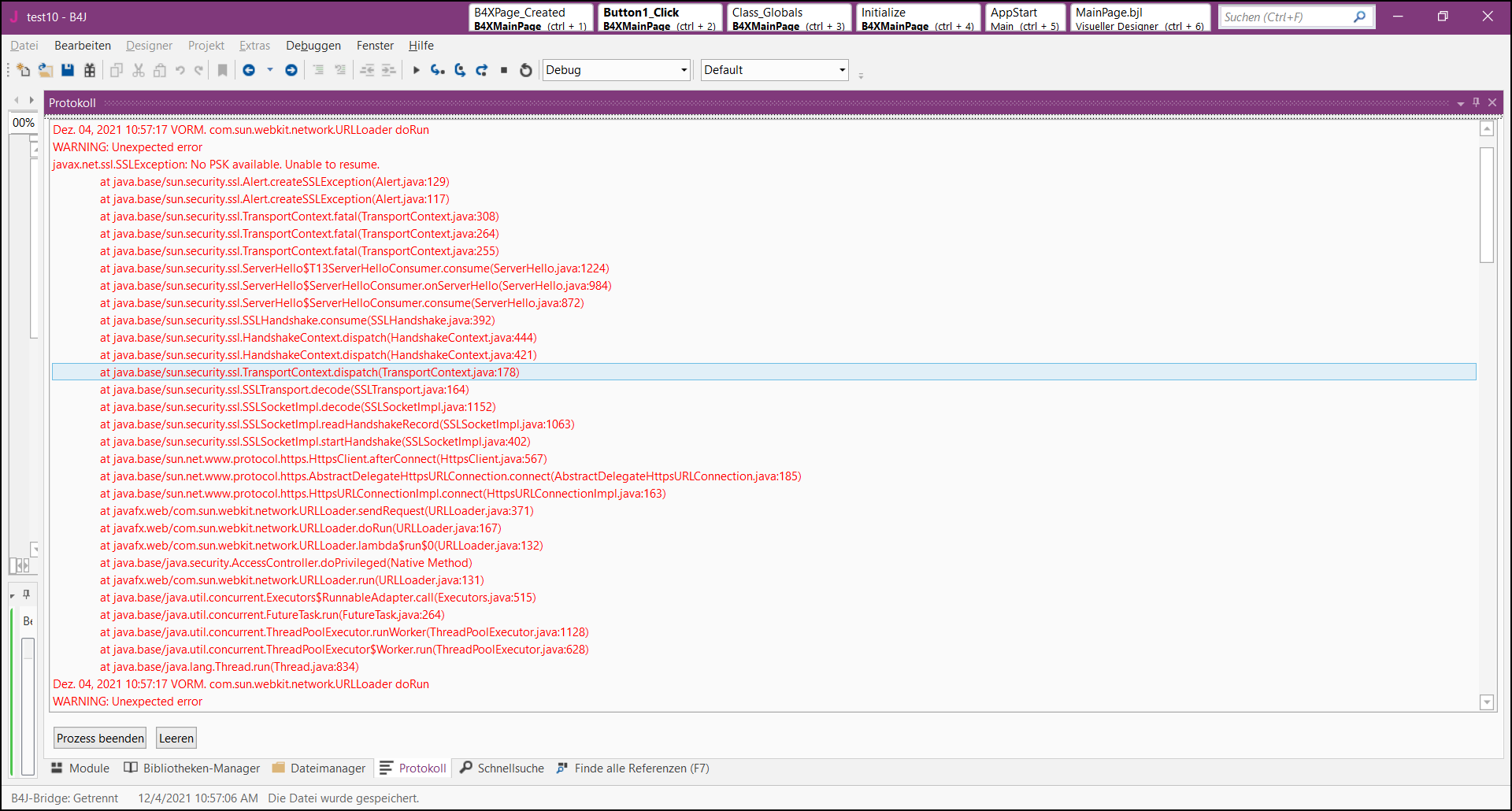Screen dimensions: 1512x811
Task: Click the Step Over debug icon
Action: (x=460, y=70)
